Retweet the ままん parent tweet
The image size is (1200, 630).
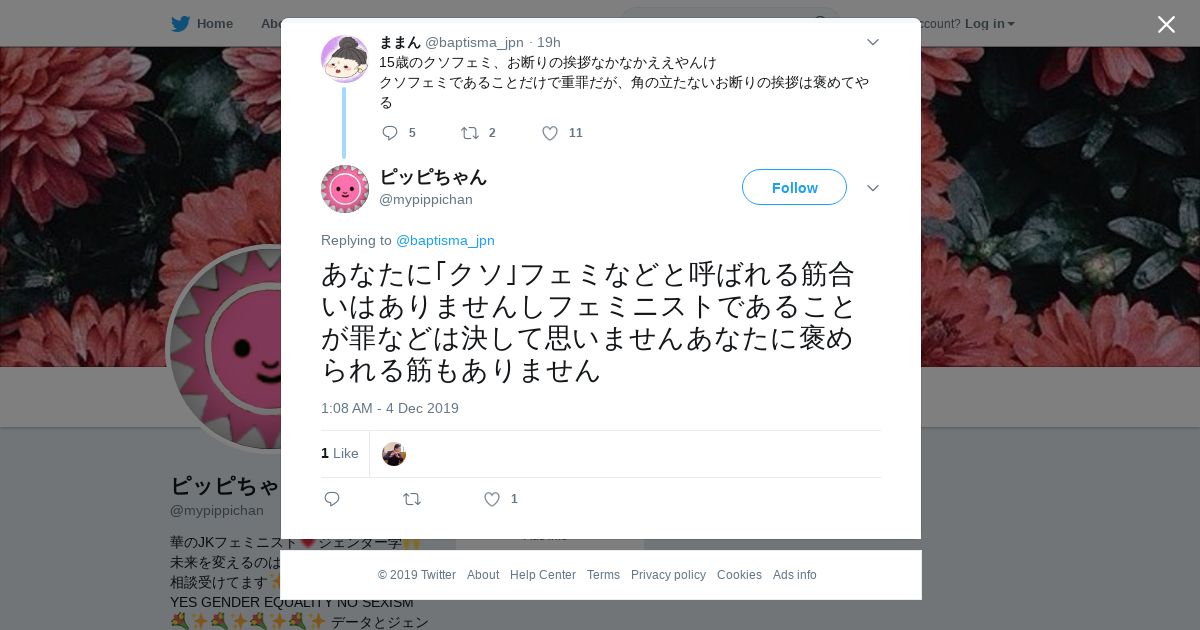point(469,133)
